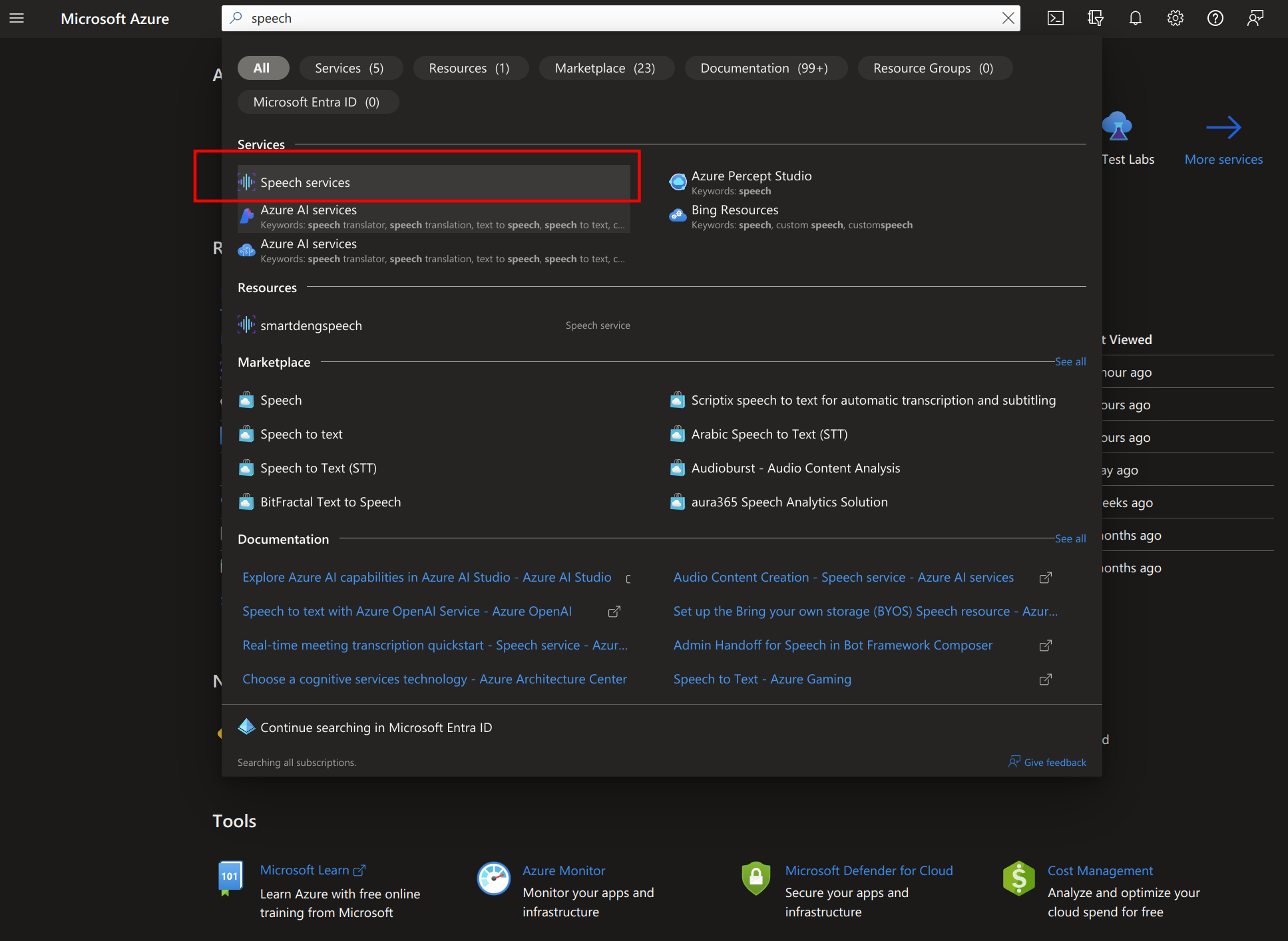Open the second Azure AI services cloud result

point(434,250)
